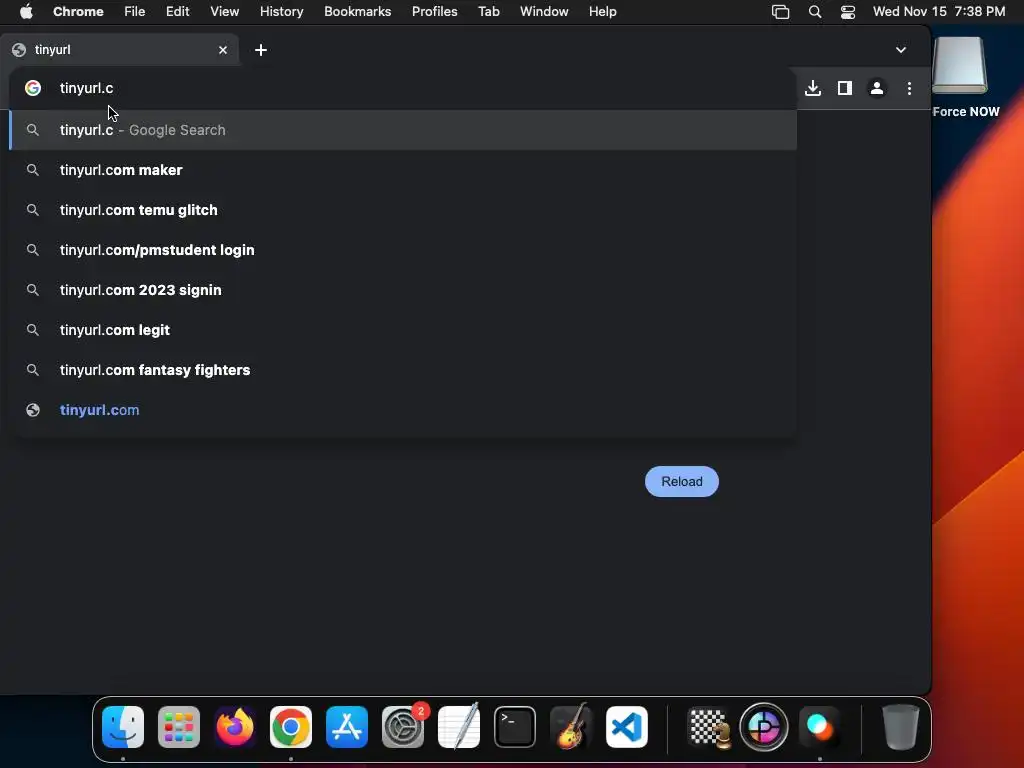1024x768 pixels.
Task: Pick 'tinyurl.com/pmstudent login' suggestion
Action: click(x=403, y=250)
